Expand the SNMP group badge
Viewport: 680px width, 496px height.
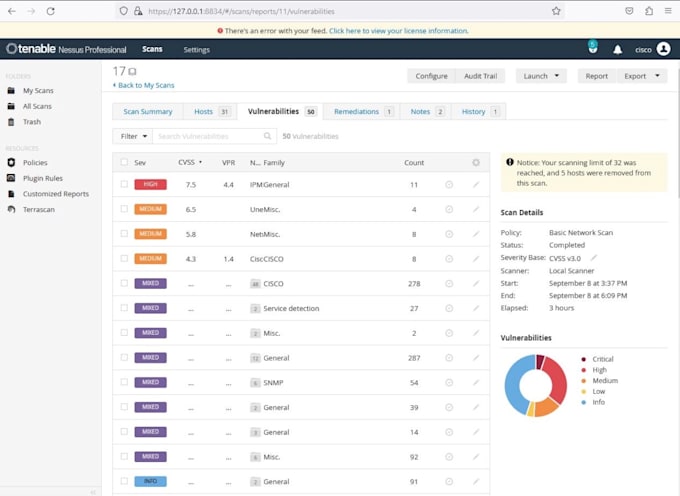point(255,383)
